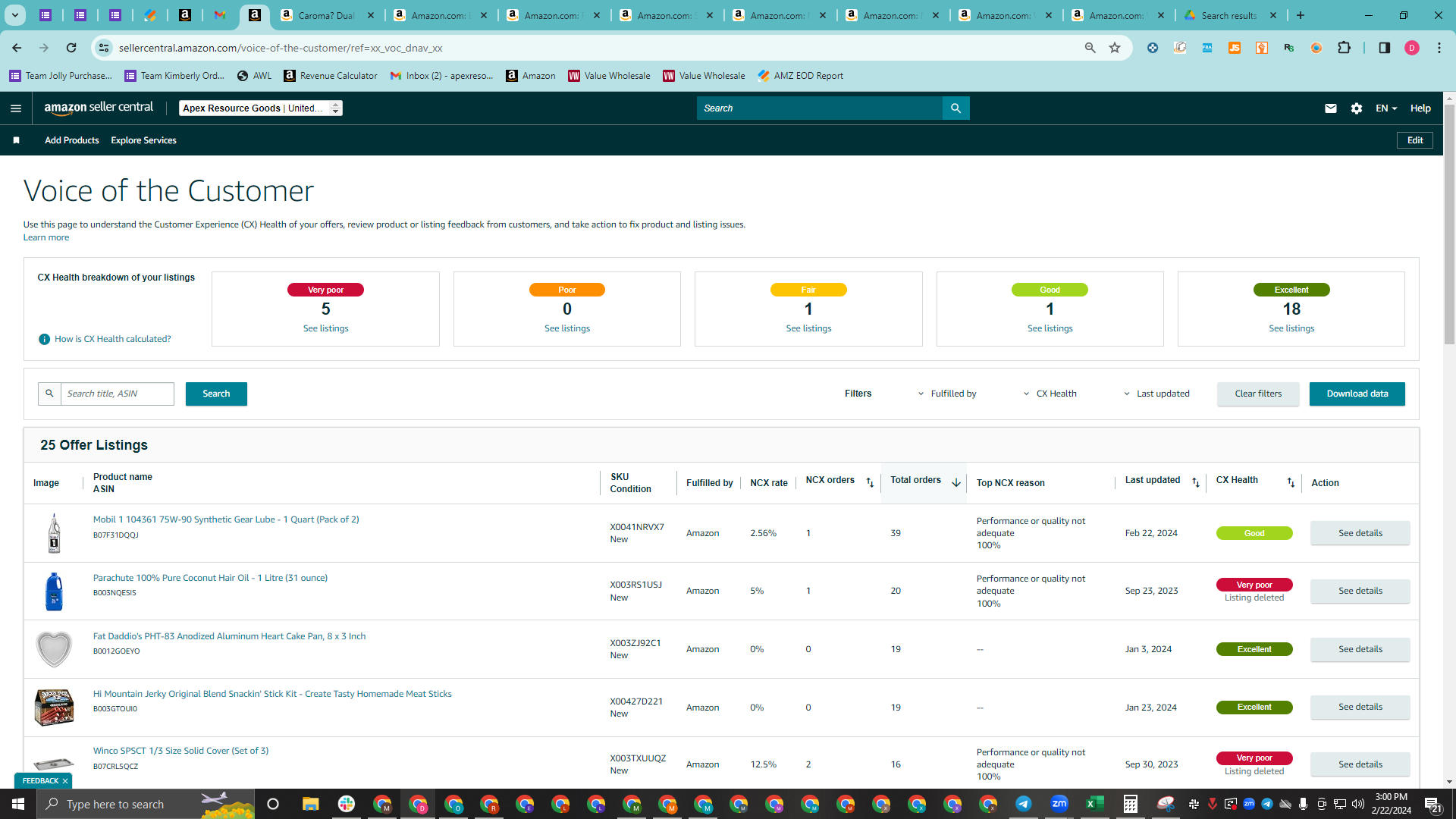1456x819 pixels.
Task: Open the Seller Central settings gear
Action: (x=1357, y=108)
